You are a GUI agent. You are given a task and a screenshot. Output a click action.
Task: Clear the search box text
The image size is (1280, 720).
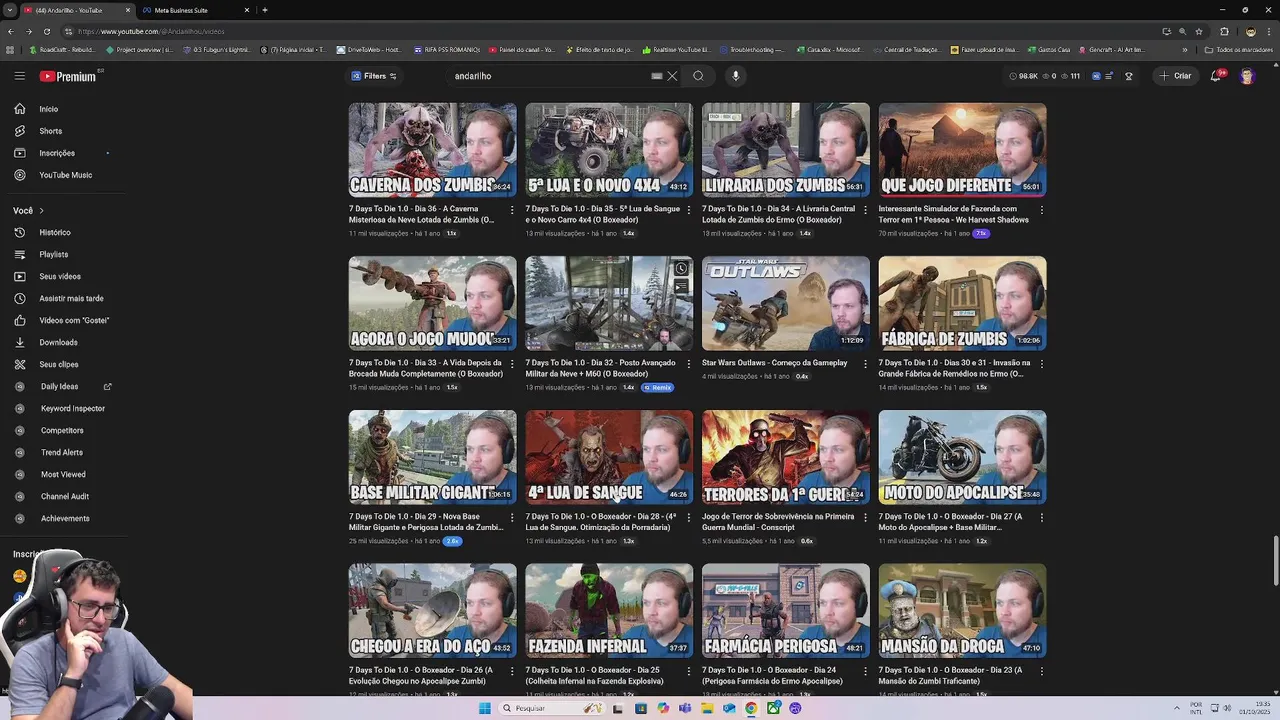point(673,76)
